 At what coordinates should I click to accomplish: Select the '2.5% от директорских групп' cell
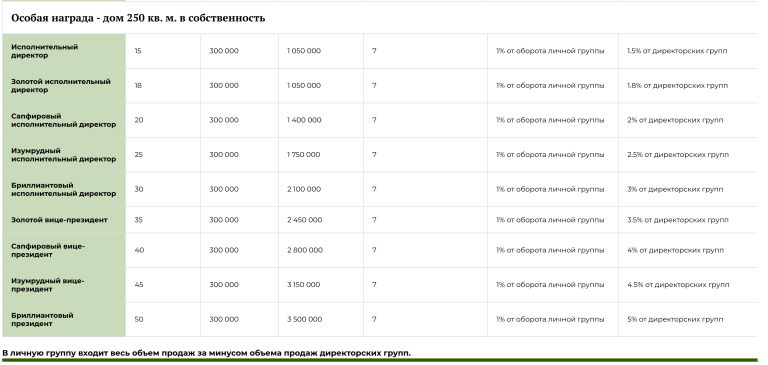point(688,155)
